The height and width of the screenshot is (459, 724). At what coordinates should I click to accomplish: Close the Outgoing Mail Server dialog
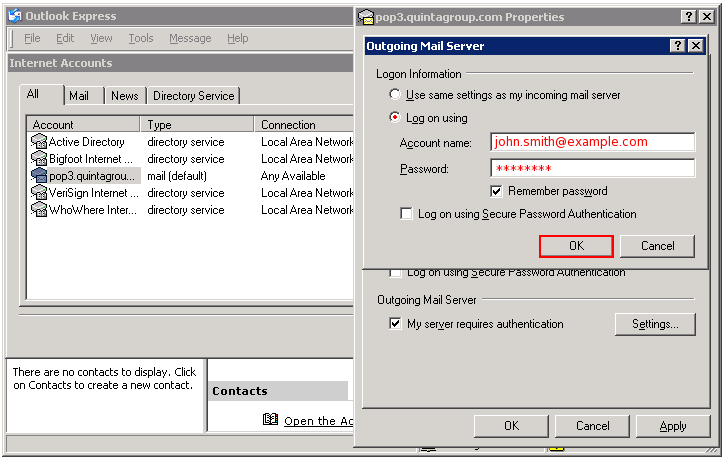(696, 45)
